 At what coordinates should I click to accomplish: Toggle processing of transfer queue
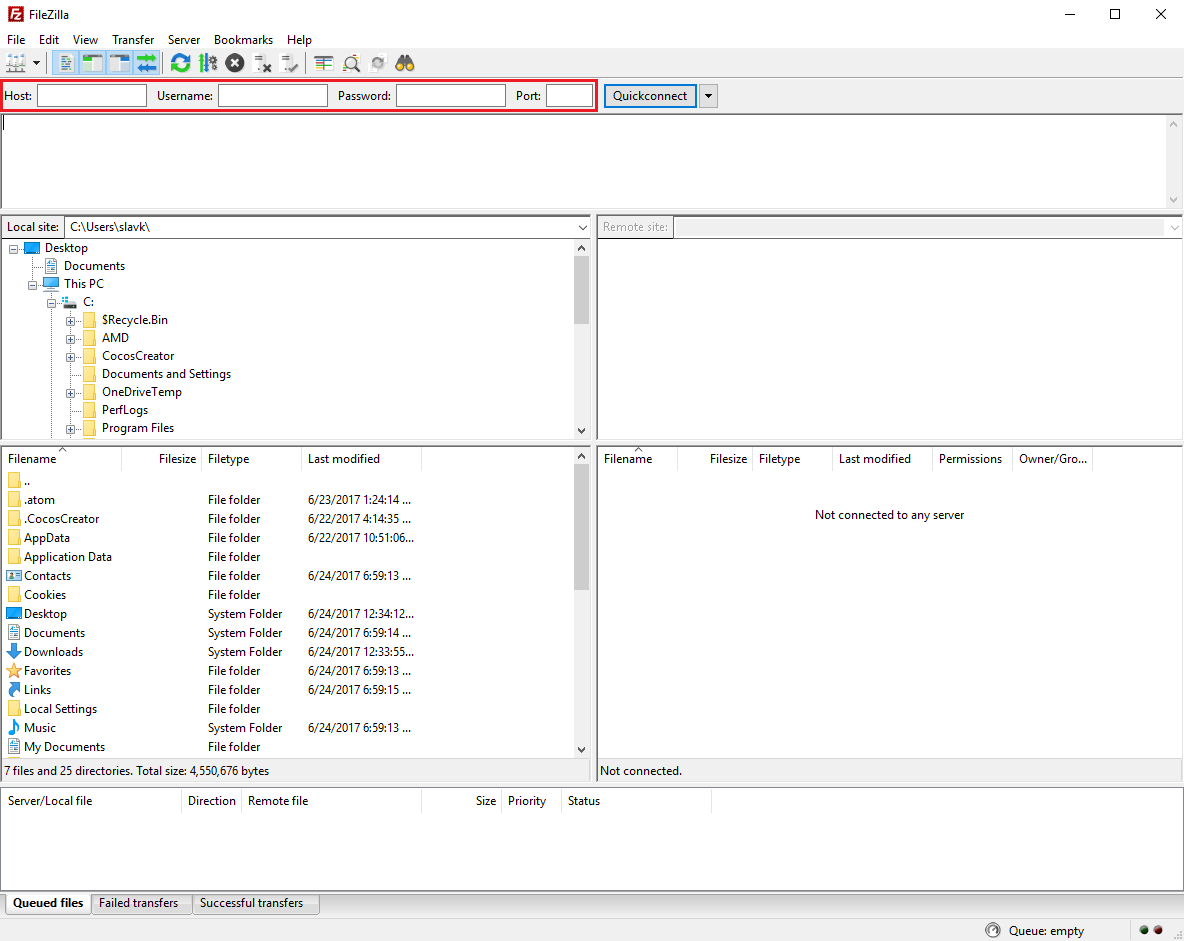click(x=208, y=63)
